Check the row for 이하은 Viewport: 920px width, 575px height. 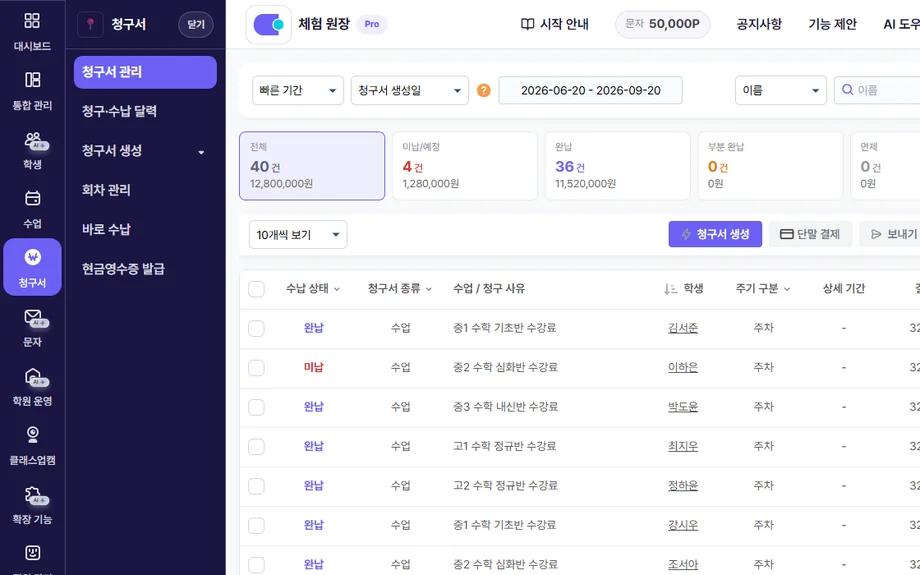(x=256, y=368)
